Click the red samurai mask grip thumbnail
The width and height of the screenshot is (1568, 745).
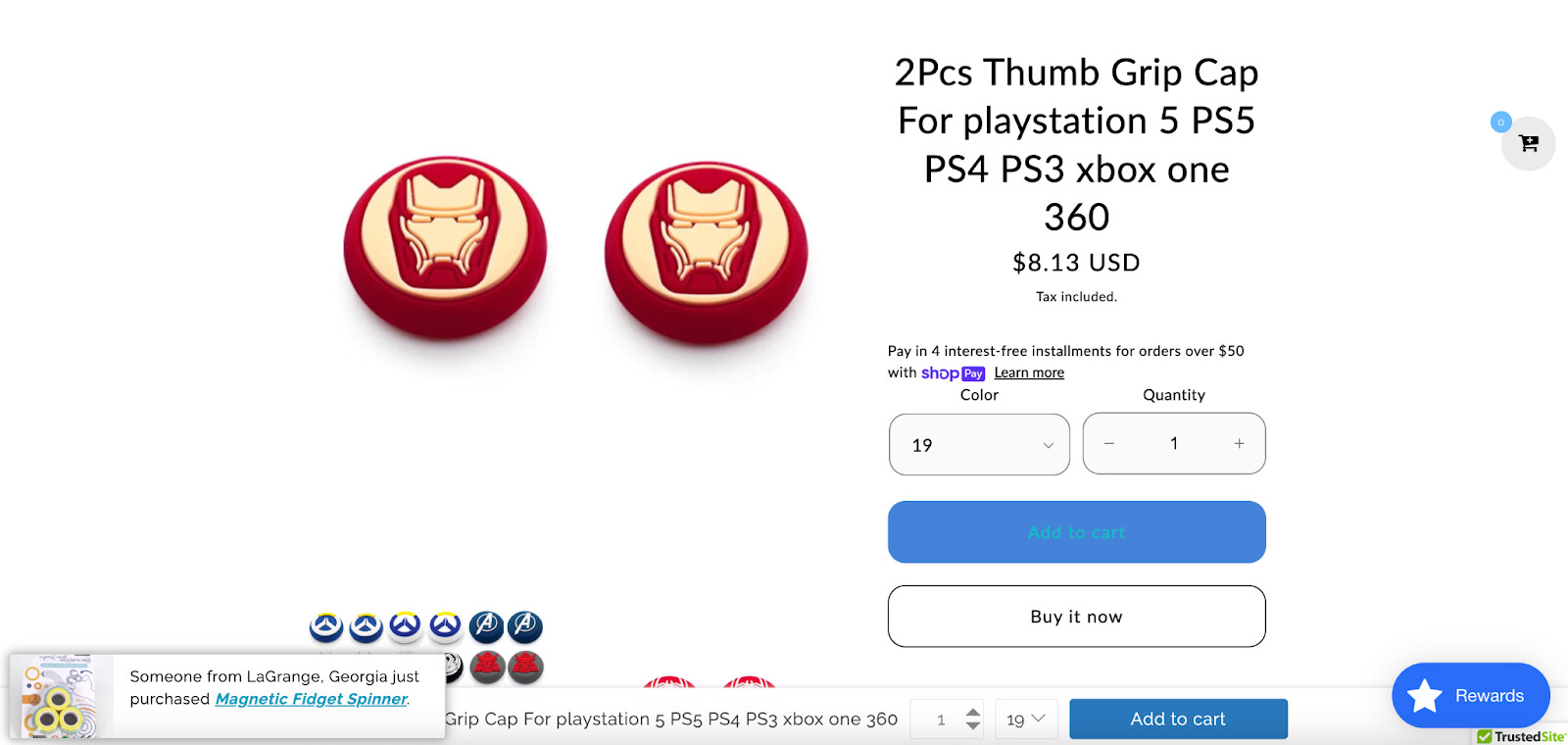pyautogui.click(x=507, y=667)
